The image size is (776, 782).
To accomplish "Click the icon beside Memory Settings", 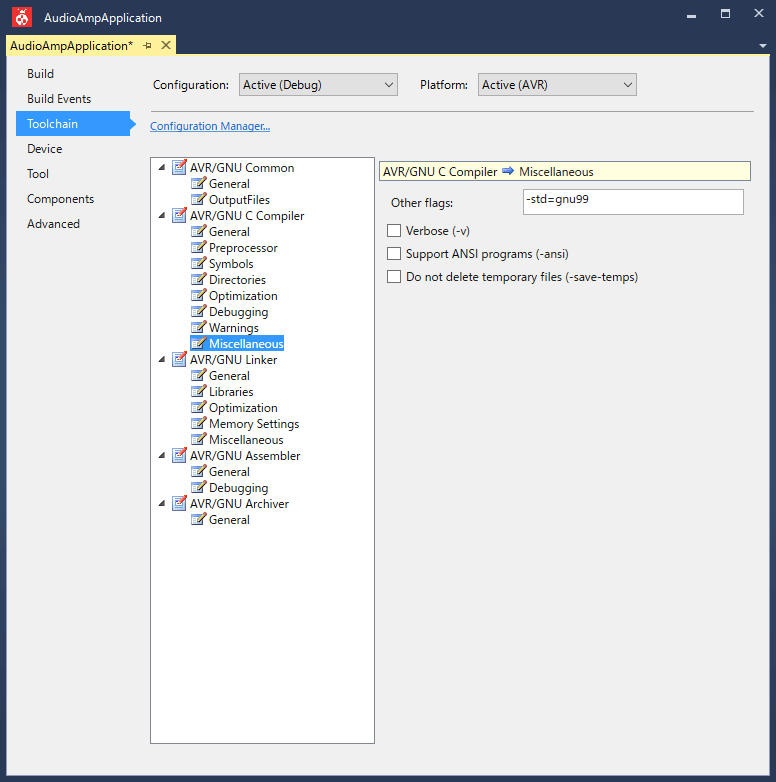I will coord(198,423).
